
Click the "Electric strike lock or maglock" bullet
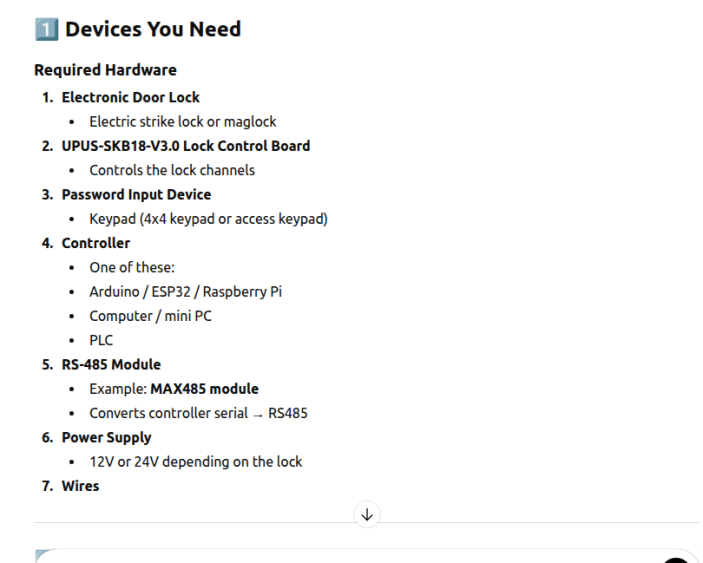coord(183,121)
